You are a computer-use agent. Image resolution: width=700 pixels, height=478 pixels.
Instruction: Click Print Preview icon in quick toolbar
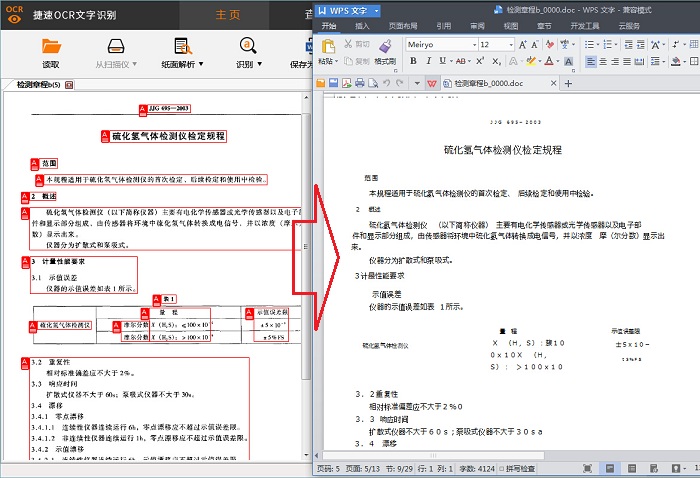click(373, 83)
